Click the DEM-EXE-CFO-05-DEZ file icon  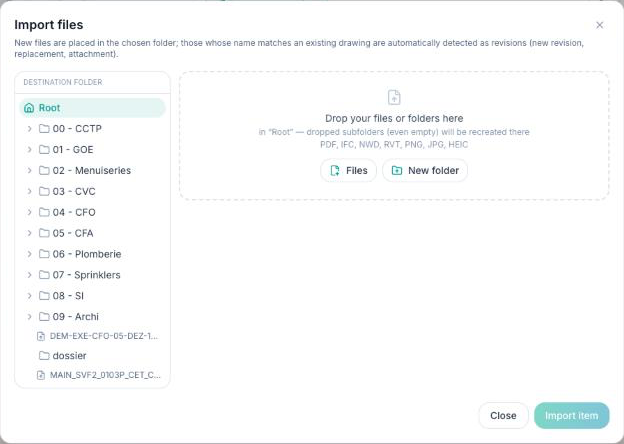pos(41,336)
